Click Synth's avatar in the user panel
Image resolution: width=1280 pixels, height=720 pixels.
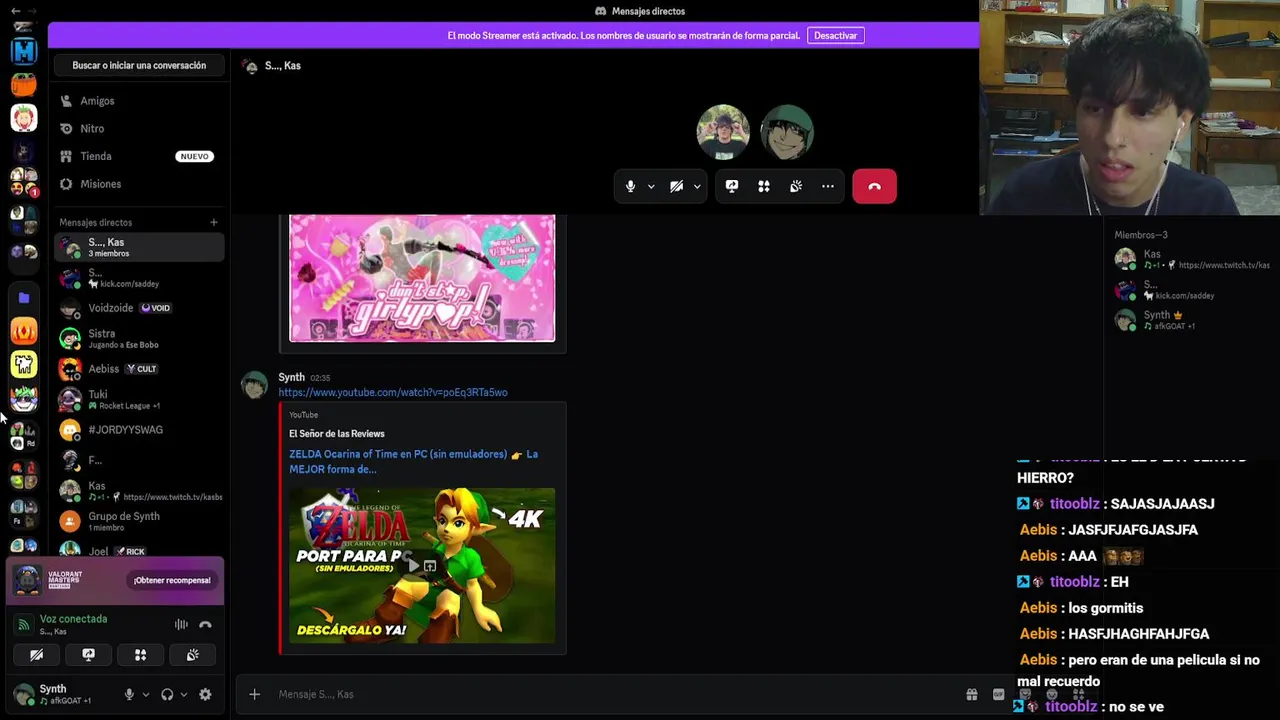pyautogui.click(x=23, y=694)
